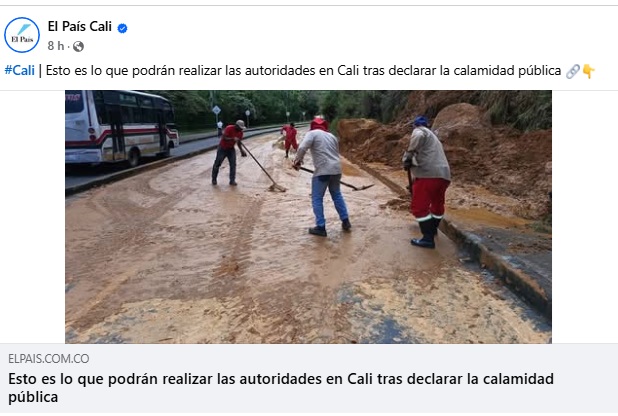Click the white bus in the photo
This screenshot has width=618, height=416.
[x=121, y=127]
